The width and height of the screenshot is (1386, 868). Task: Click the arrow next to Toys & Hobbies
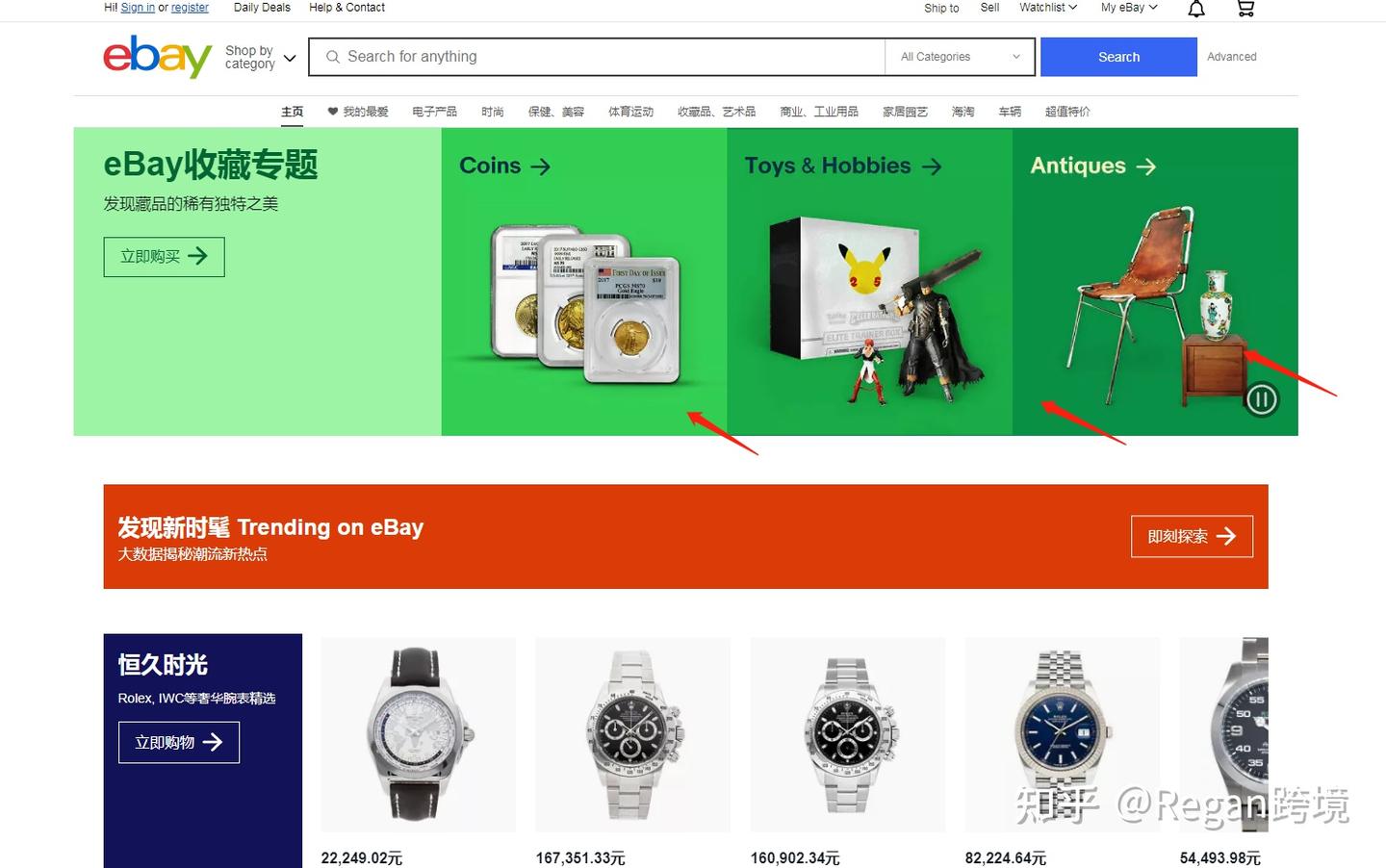click(x=932, y=166)
